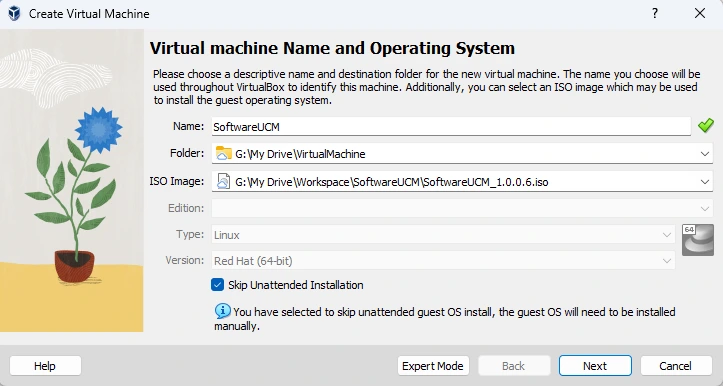Open the Version Red Hat dropdown
The width and height of the screenshot is (723, 386).
[443, 261]
